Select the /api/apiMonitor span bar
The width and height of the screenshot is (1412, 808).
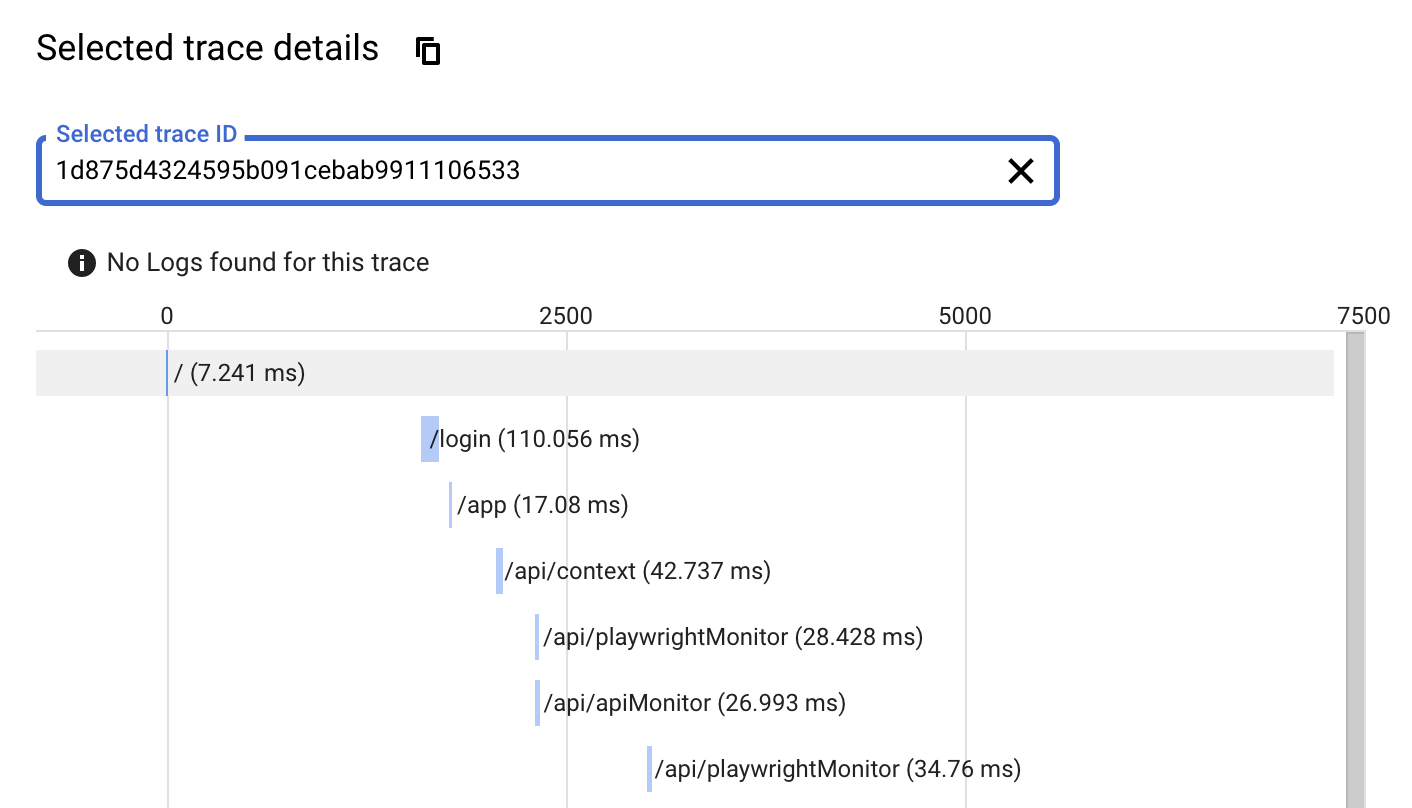(x=537, y=703)
